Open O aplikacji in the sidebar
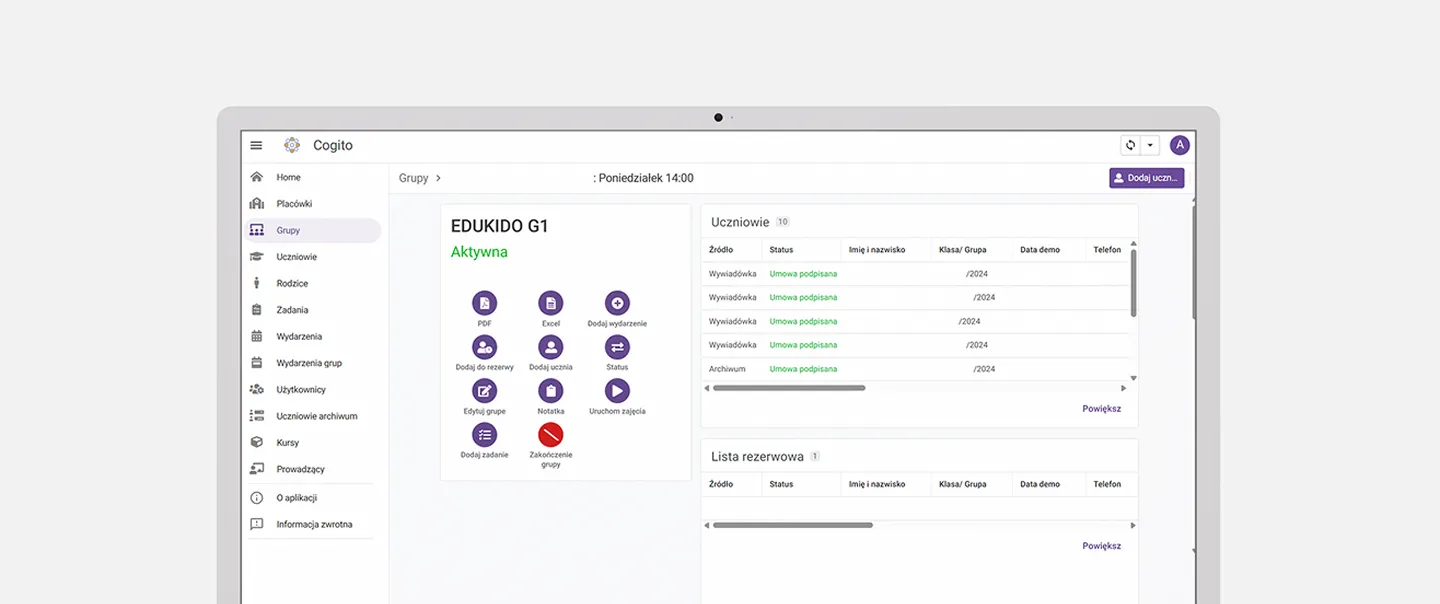 pyautogui.click(x=313, y=498)
